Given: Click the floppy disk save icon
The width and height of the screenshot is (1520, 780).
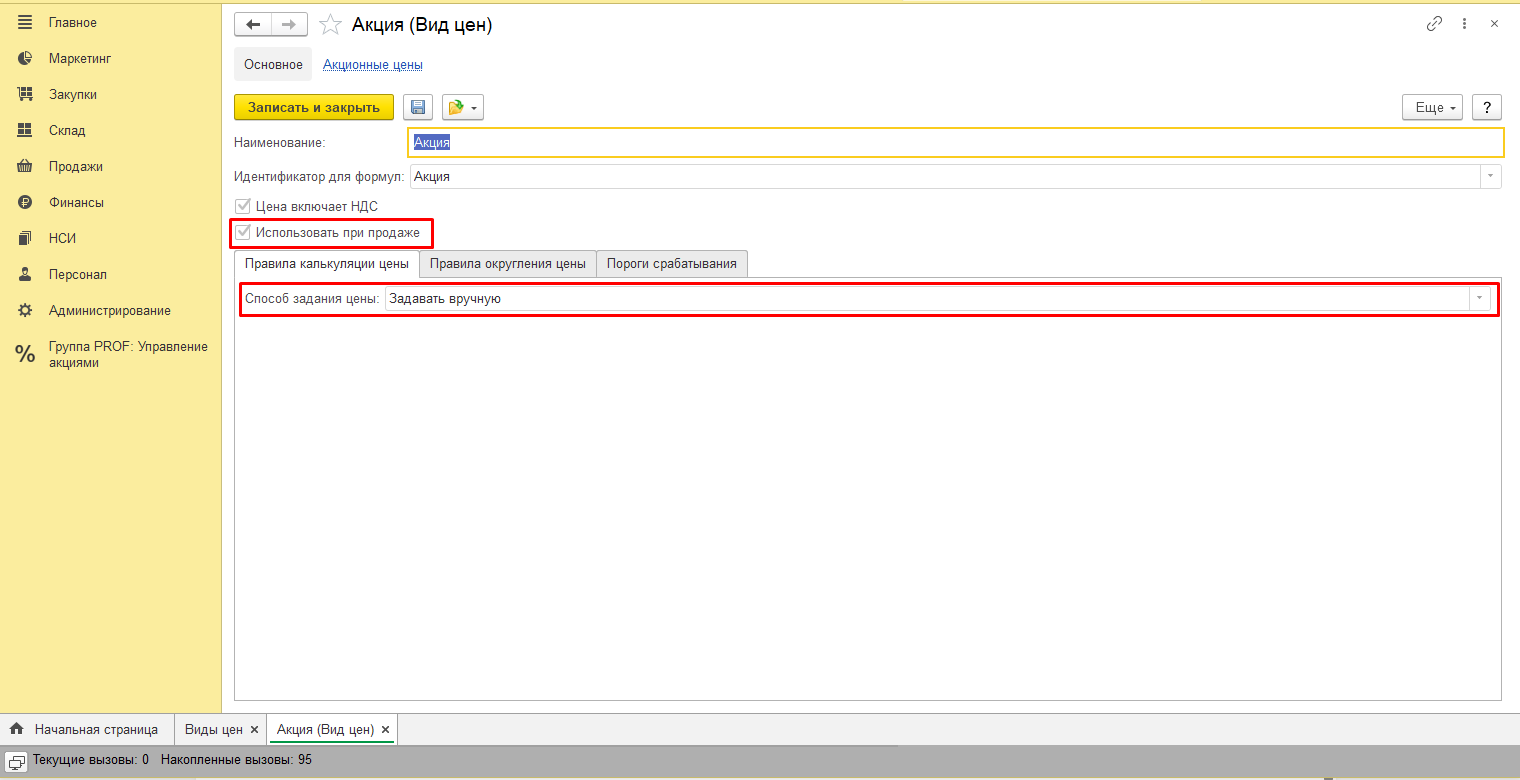Looking at the screenshot, I should point(417,107).
